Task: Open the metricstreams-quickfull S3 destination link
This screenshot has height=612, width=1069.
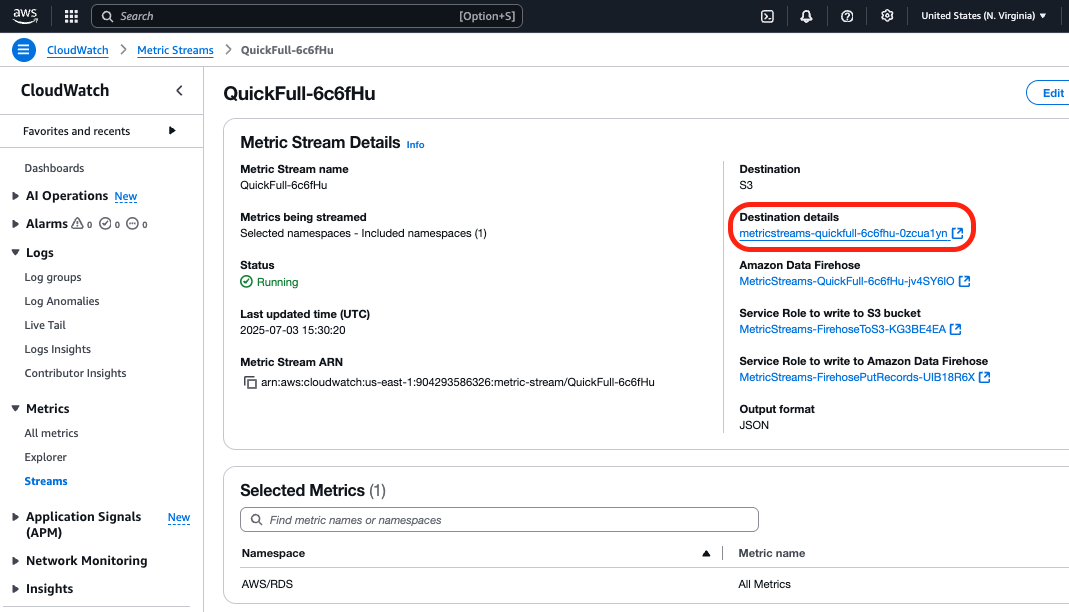Action: point(843,233)
